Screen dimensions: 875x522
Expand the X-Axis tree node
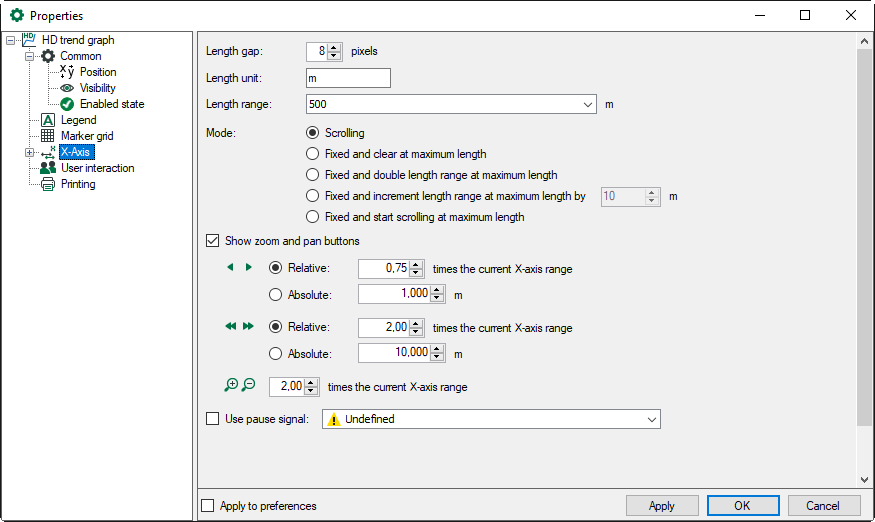30,153
